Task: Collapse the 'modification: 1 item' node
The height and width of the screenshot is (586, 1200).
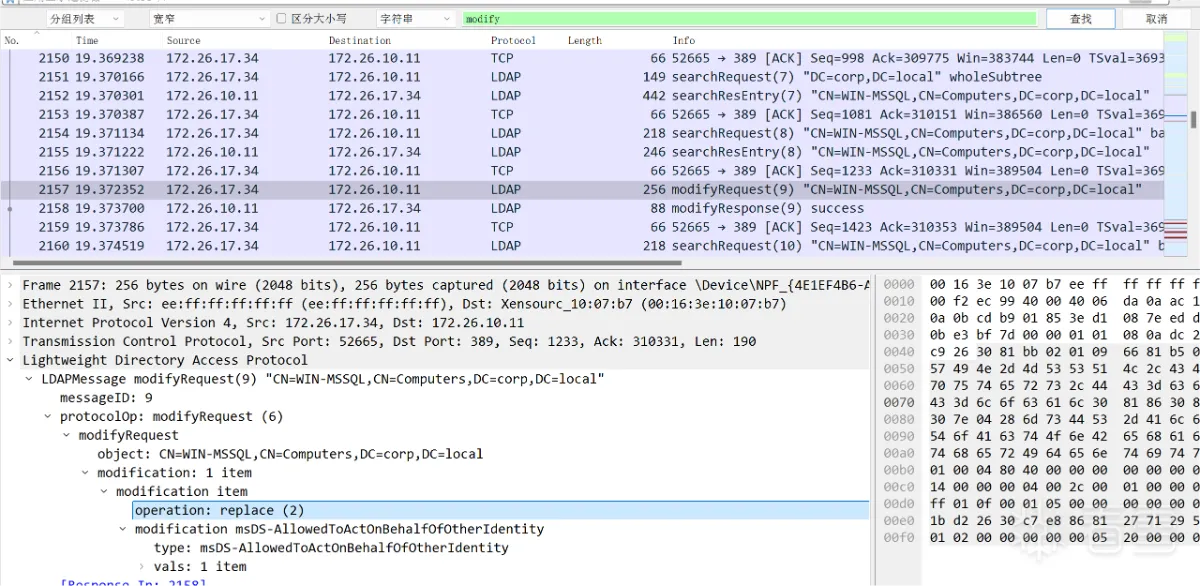Action: [x=86, y=473]
